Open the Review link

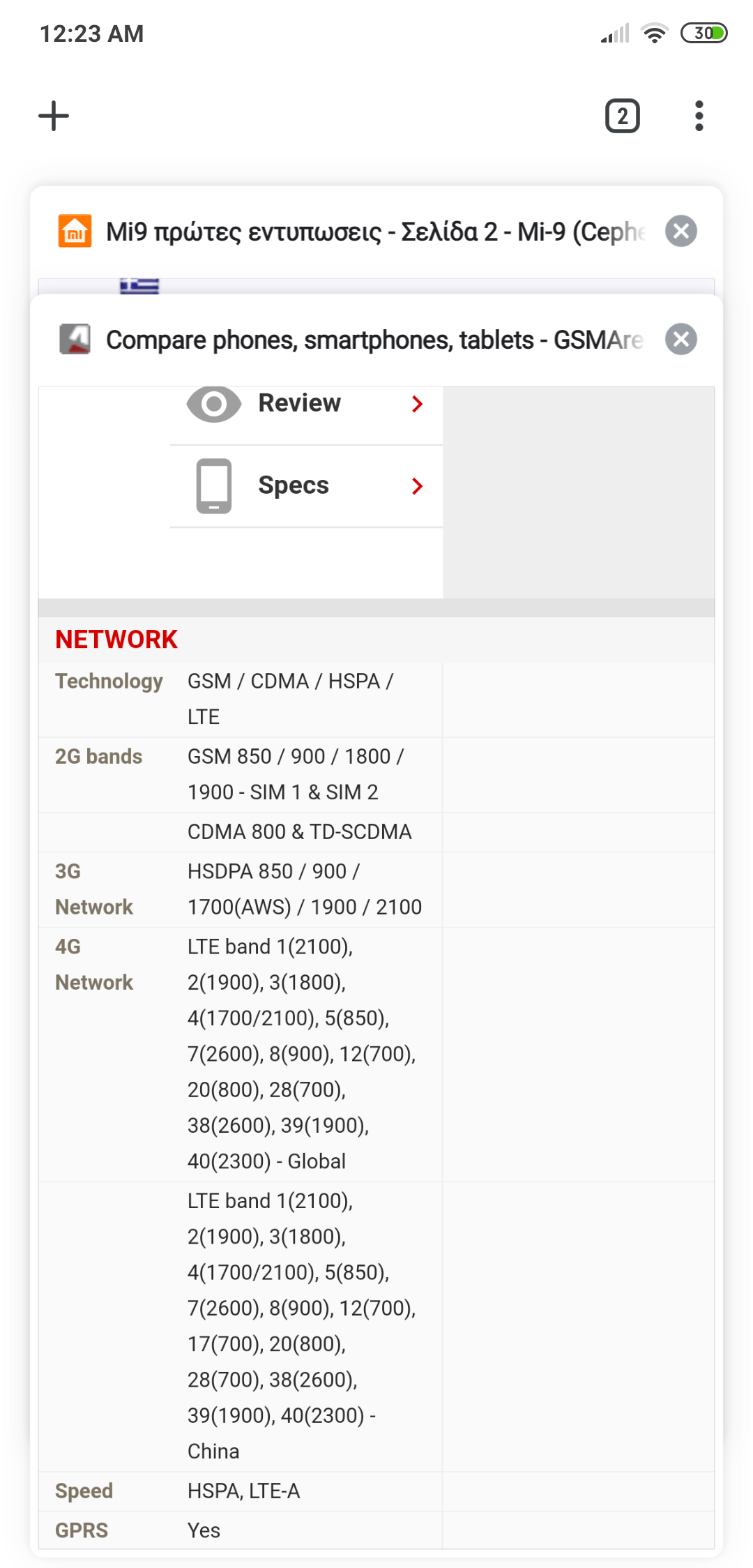(x=299, y=403)
